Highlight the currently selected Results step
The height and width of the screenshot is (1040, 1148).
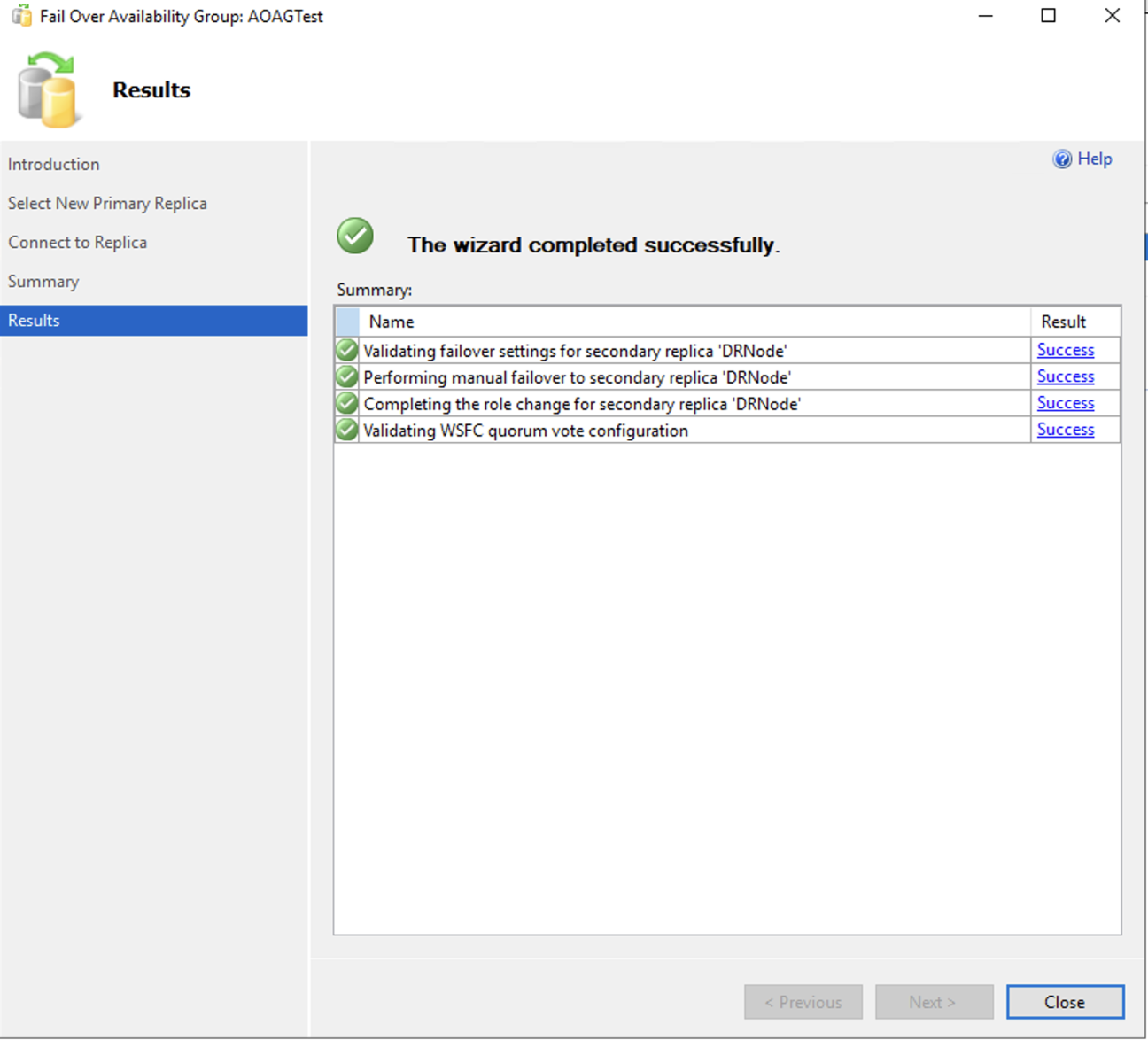34,320
